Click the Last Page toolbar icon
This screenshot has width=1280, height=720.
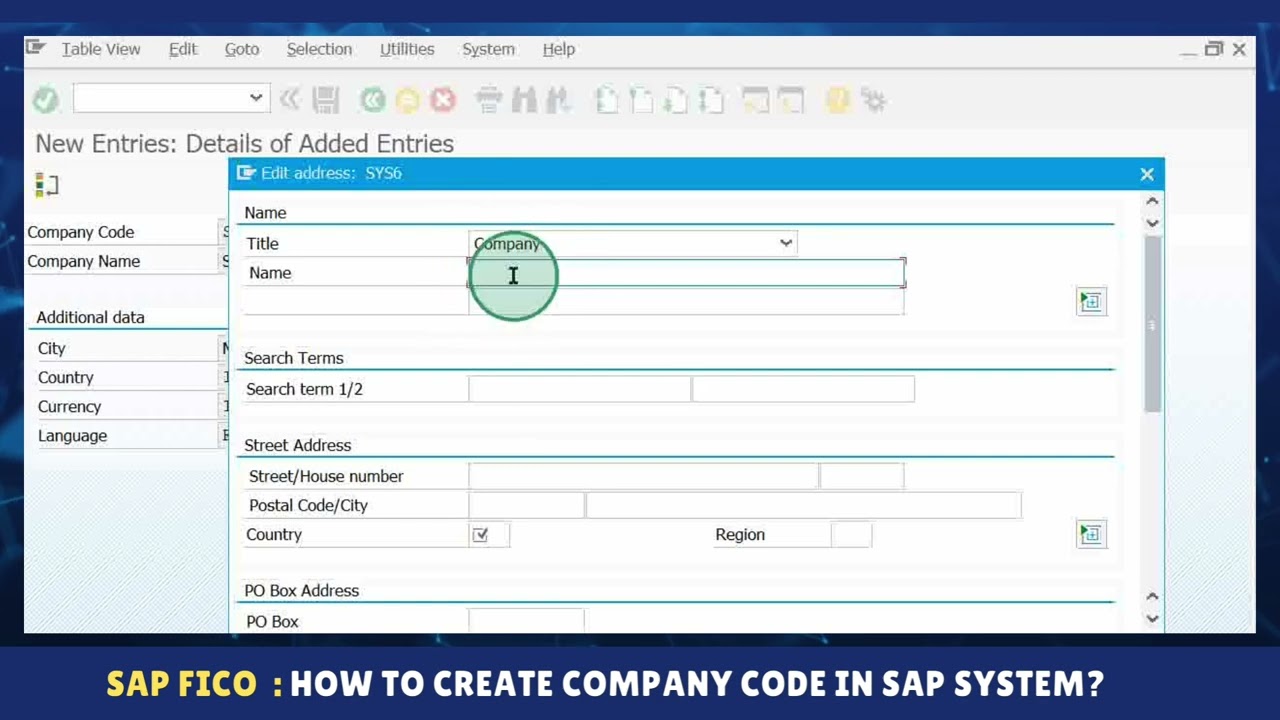(x=711, y=99)
